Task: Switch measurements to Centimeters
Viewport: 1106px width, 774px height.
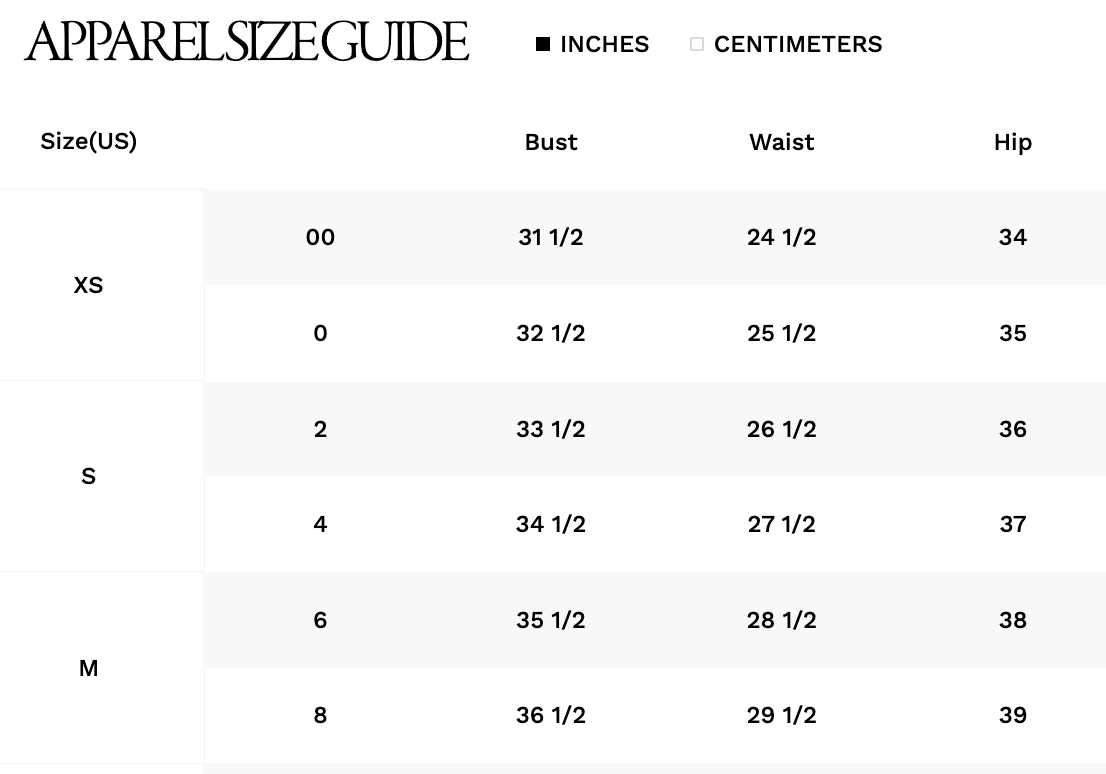Action: pos(797,44)
